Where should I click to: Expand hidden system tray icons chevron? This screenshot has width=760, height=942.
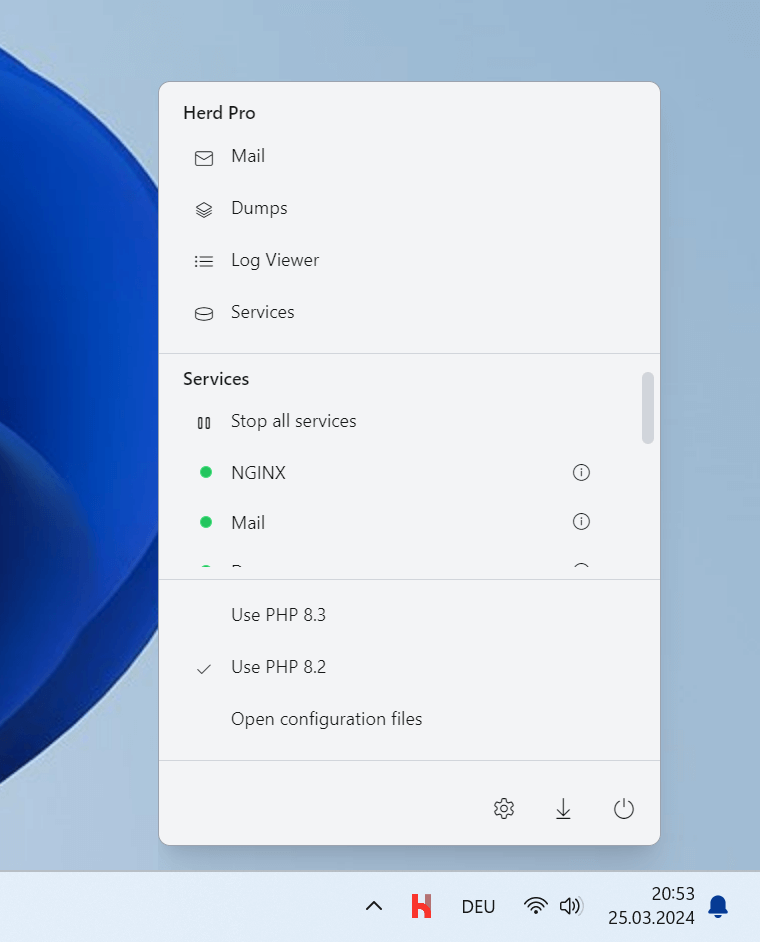pyautogui.click(x=374, y=906)
